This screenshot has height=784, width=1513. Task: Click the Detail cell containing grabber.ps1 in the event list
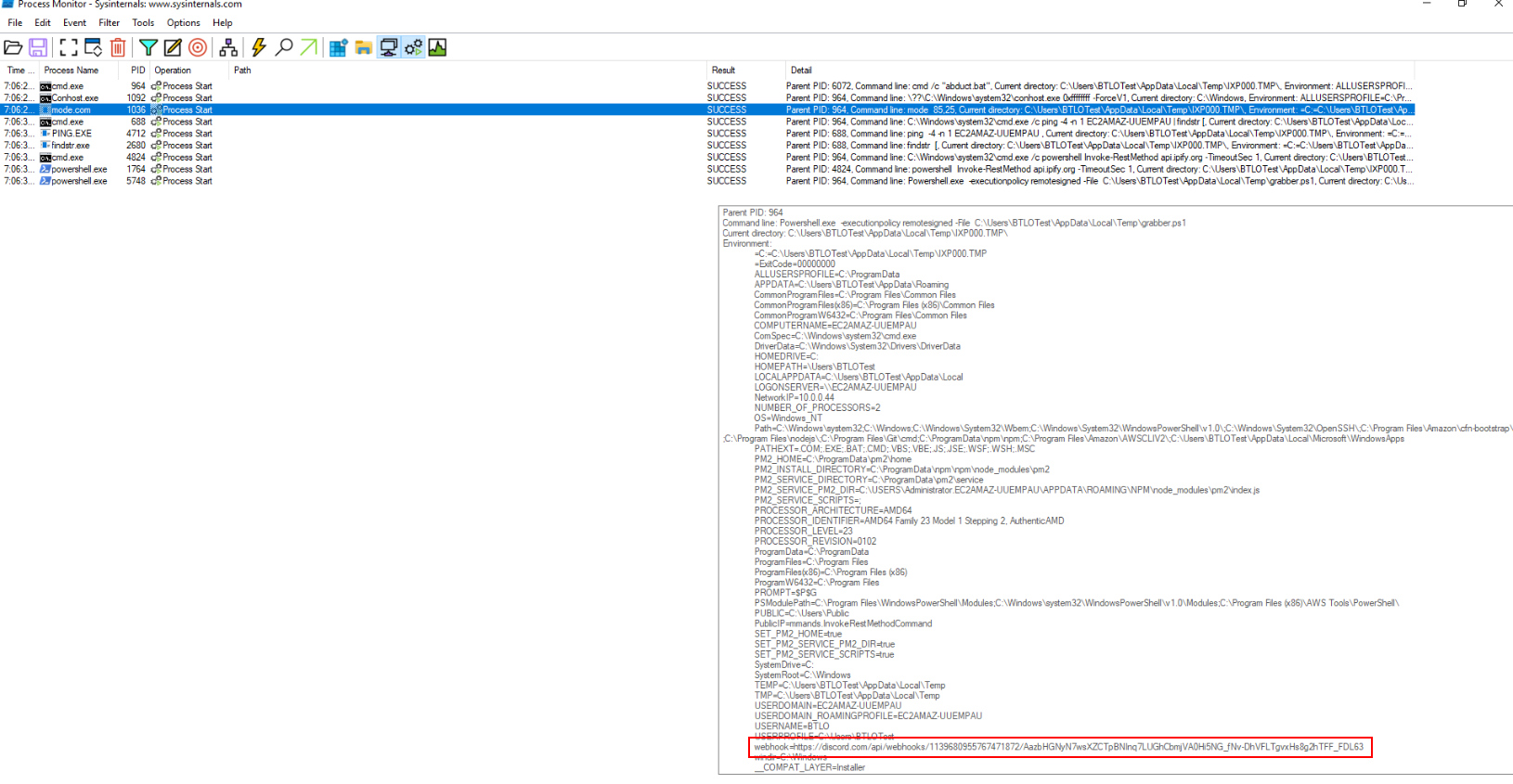1099,182
